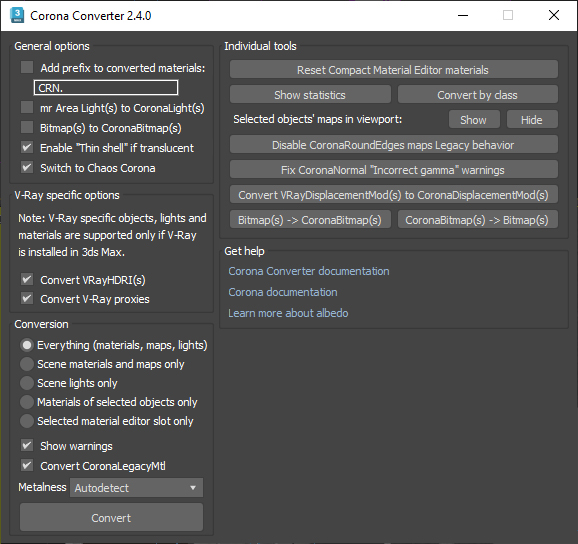This screenshot has height=544, width=578.
Task: Enable Add prefix to converted materials checkbox
Action: click(x=27, y=67)
